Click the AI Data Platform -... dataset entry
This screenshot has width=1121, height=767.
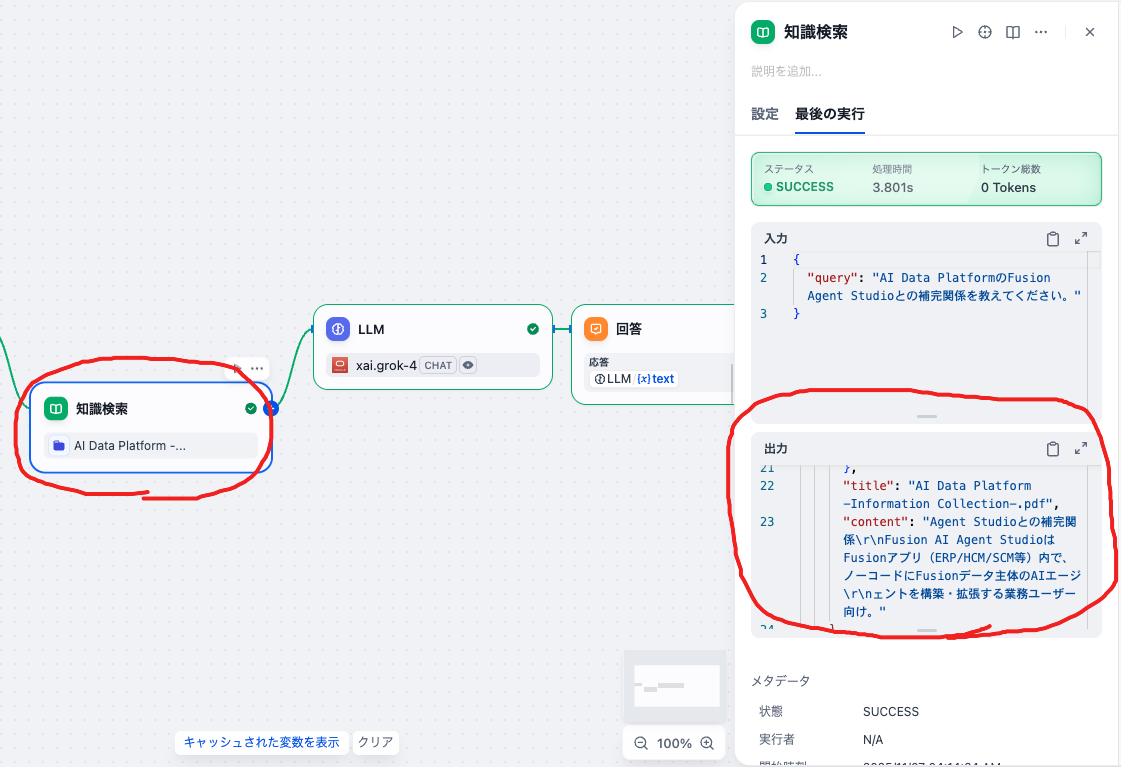pyautogui.click(x=151, y=445)
